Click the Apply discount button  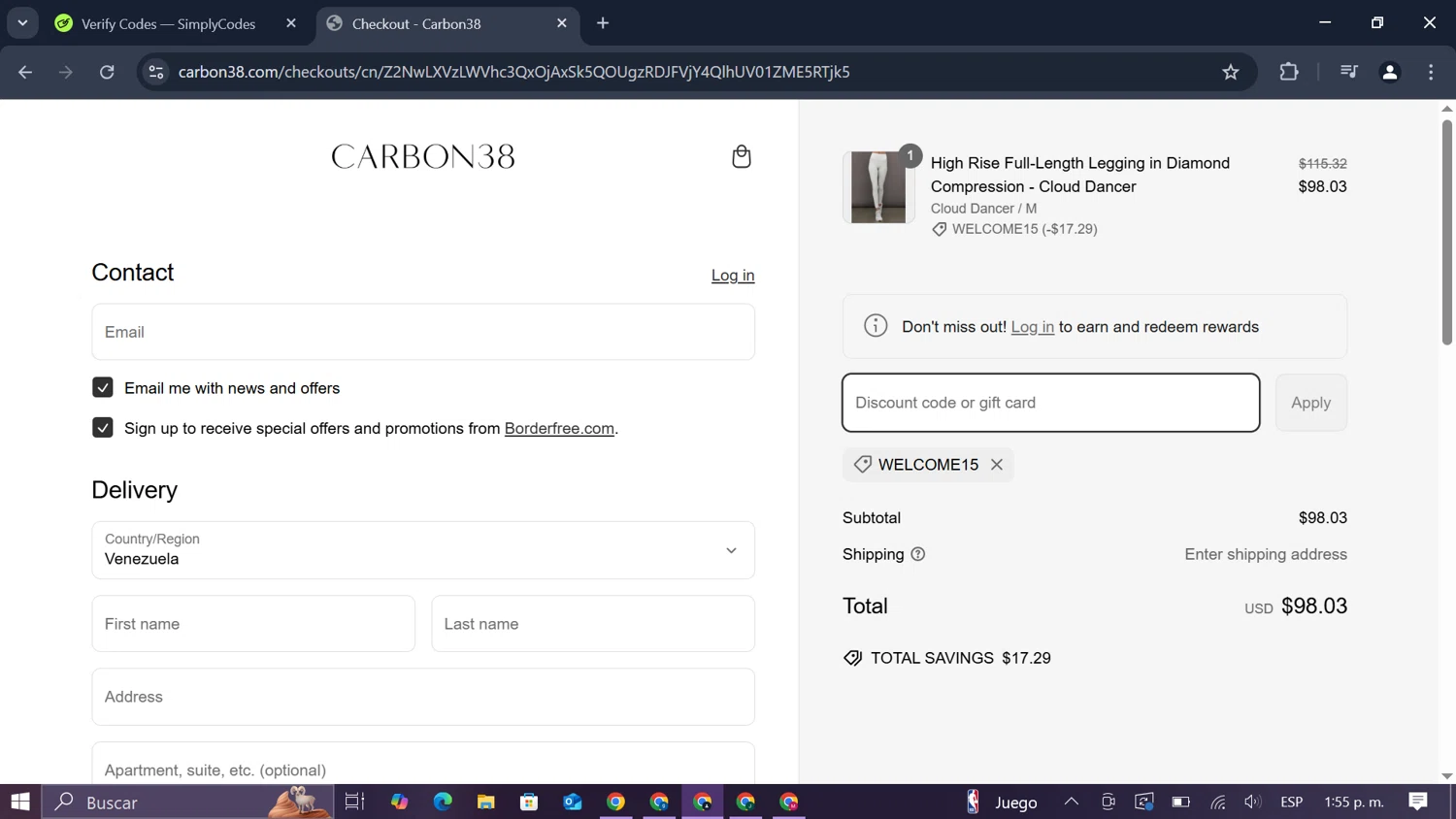tap(1310, 403)
